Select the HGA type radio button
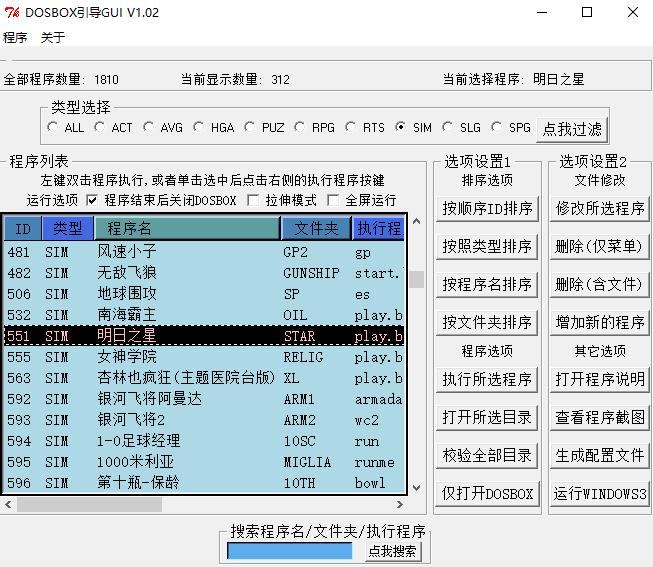653x567 pixels. [x=199, y=127]
